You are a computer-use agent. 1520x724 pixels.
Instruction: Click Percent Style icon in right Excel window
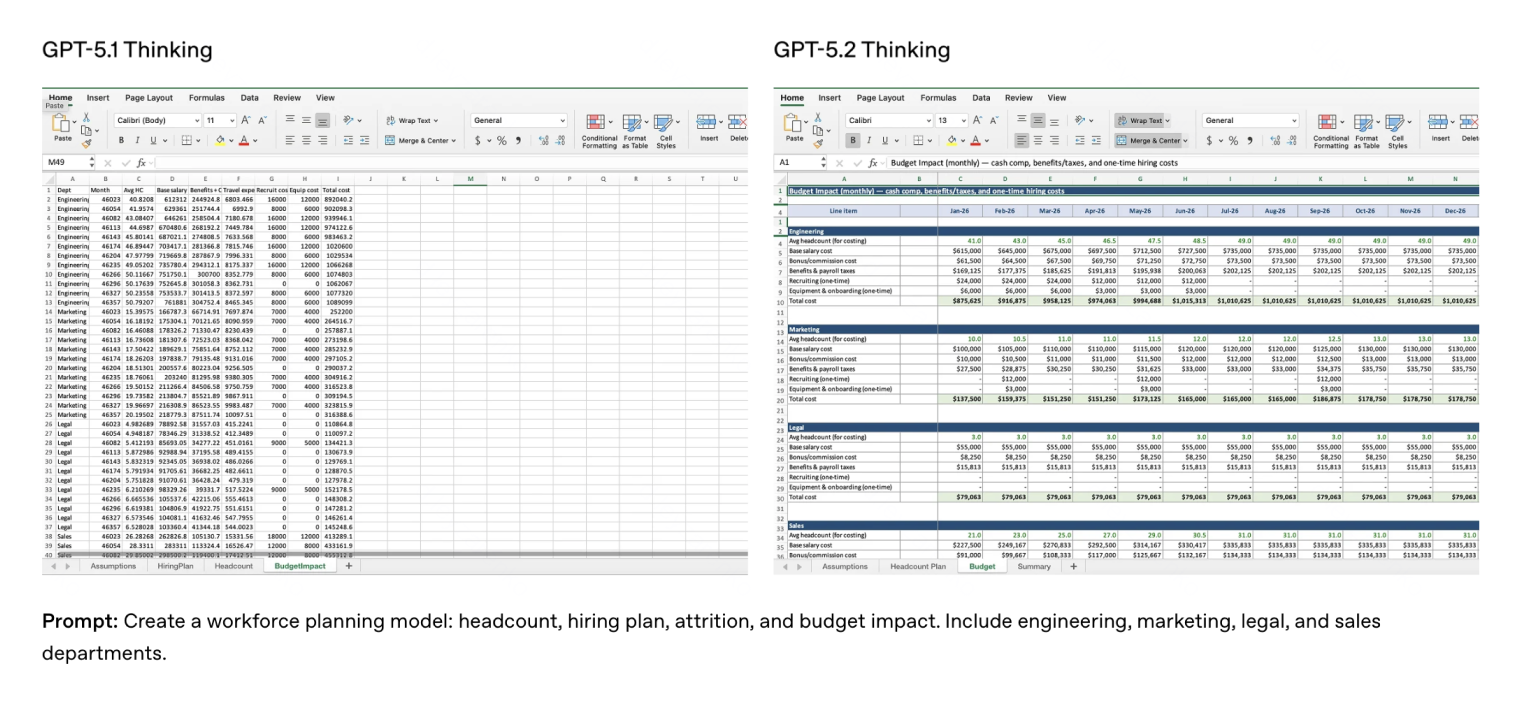[1231, 141]
